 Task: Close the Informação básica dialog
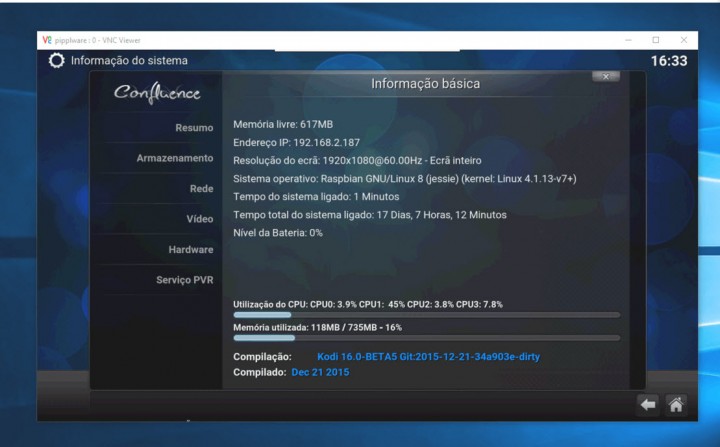point(605,76)
